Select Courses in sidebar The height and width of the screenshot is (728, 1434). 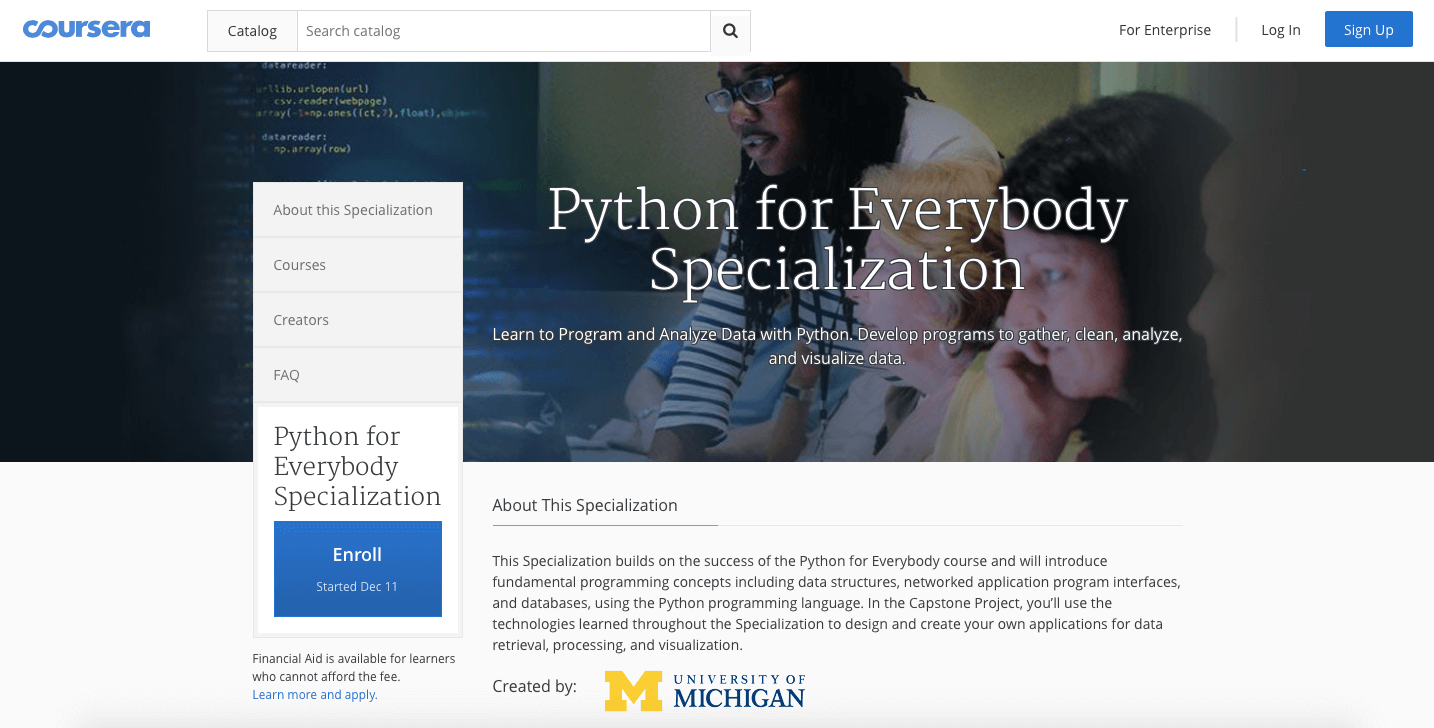[x=358, y=265]
